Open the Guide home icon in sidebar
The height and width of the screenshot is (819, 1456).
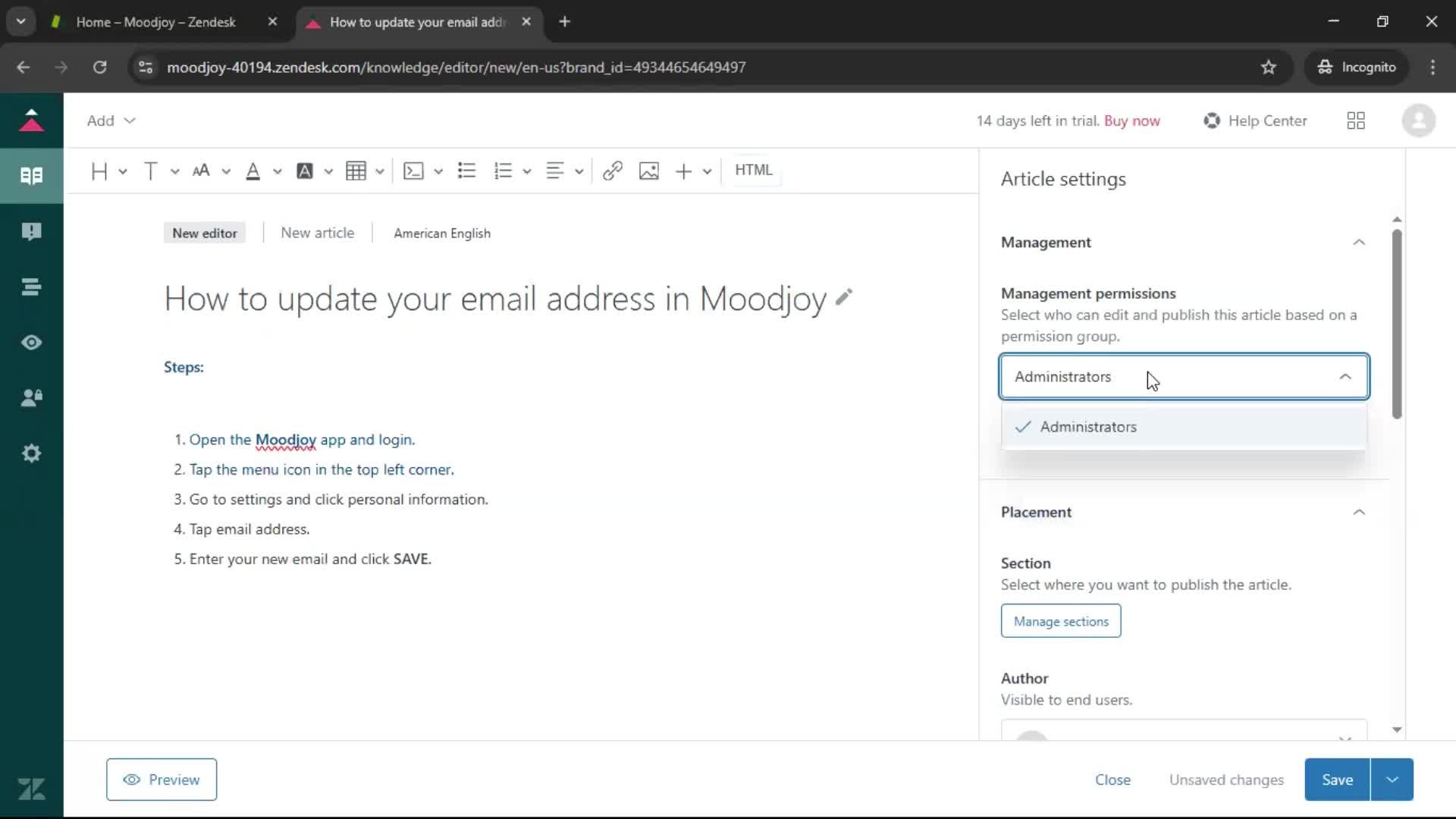coord(31,121)
